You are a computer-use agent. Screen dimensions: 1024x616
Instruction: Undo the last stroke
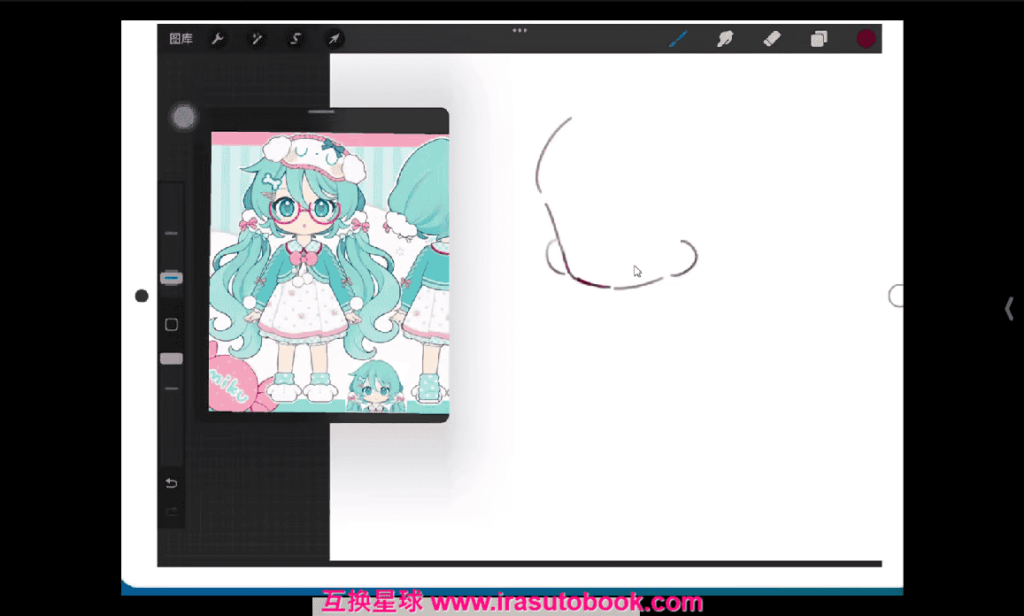pos(171,483)
